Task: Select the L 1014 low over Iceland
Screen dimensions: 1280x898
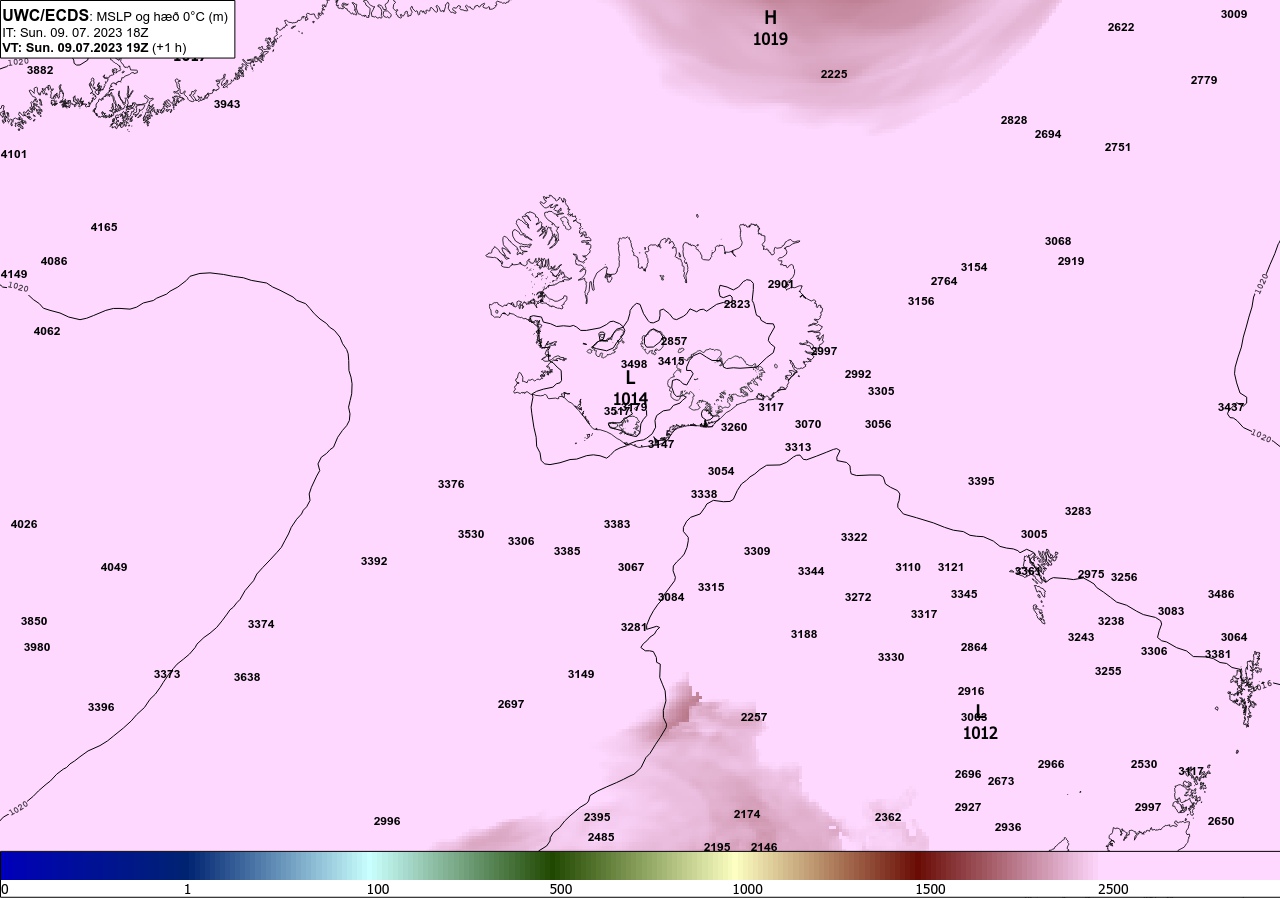Action: pos(630,388)
